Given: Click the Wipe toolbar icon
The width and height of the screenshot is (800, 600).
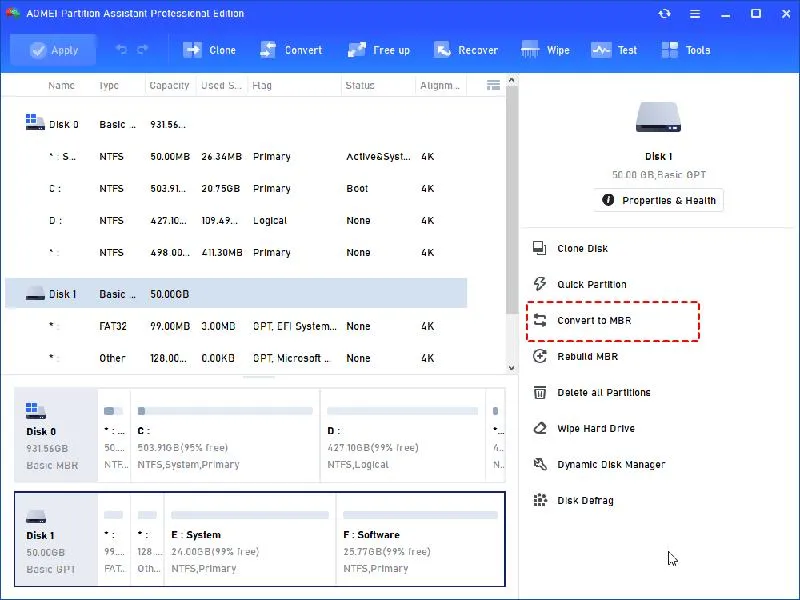Looking at the screenshot, I should [x=530, y=50].
